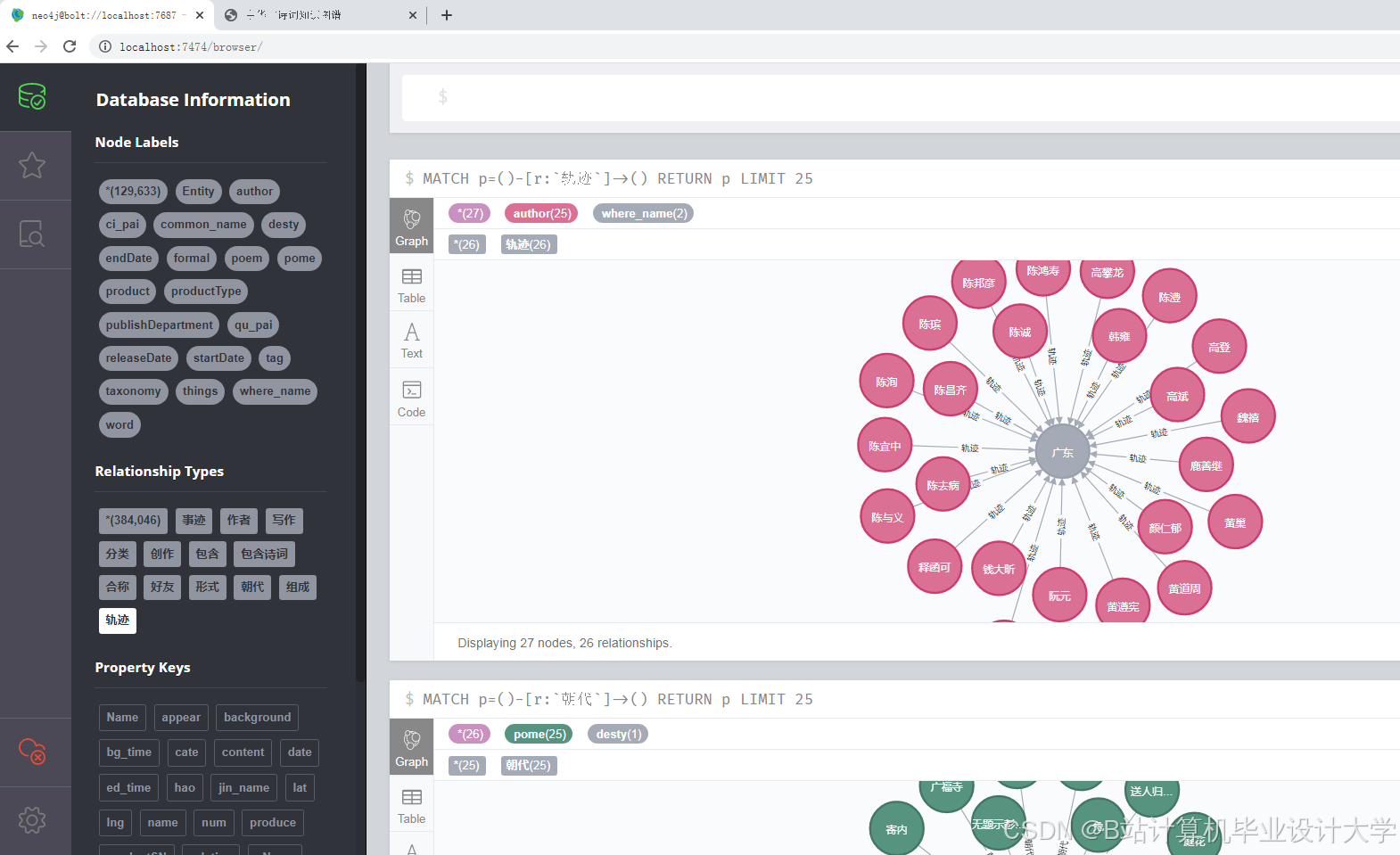Click the first MATCH 轨迹 query text
Viewport: 1400px width, 855px height.
617,179
